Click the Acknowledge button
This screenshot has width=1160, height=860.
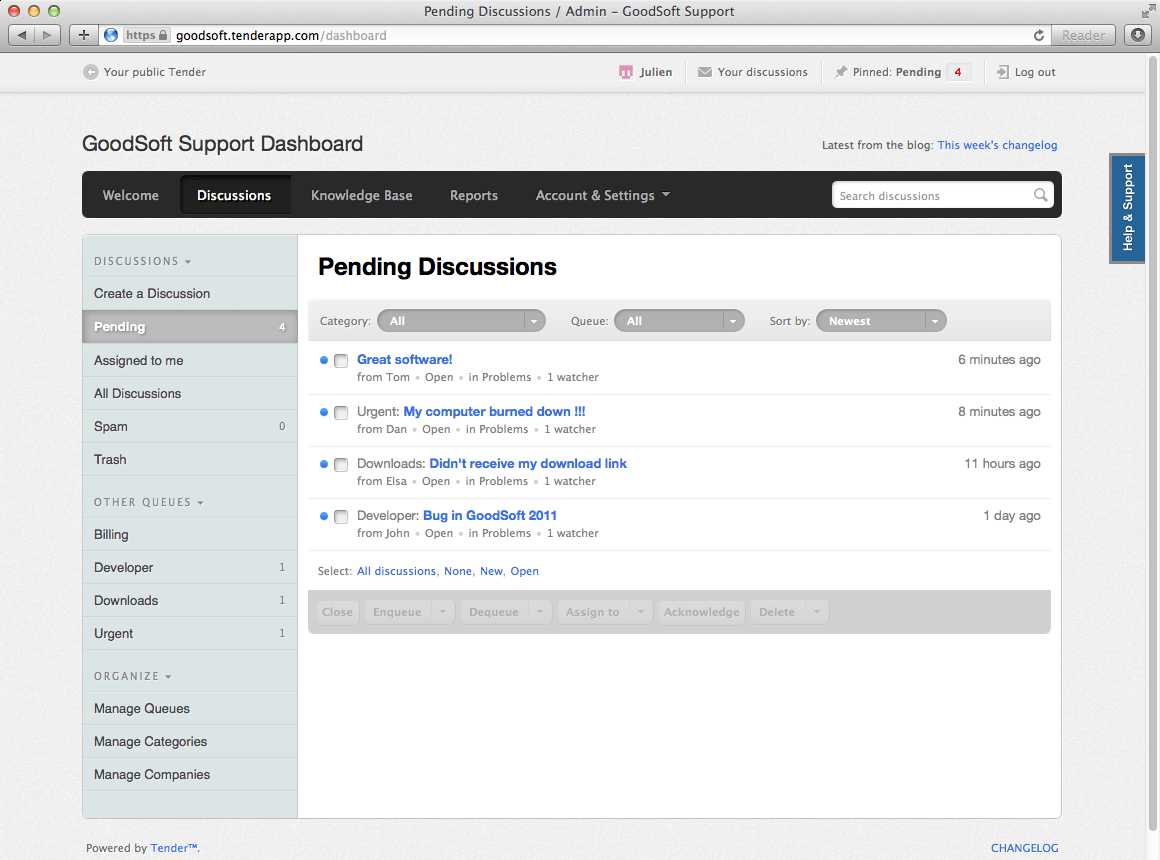tap(701, 611)
